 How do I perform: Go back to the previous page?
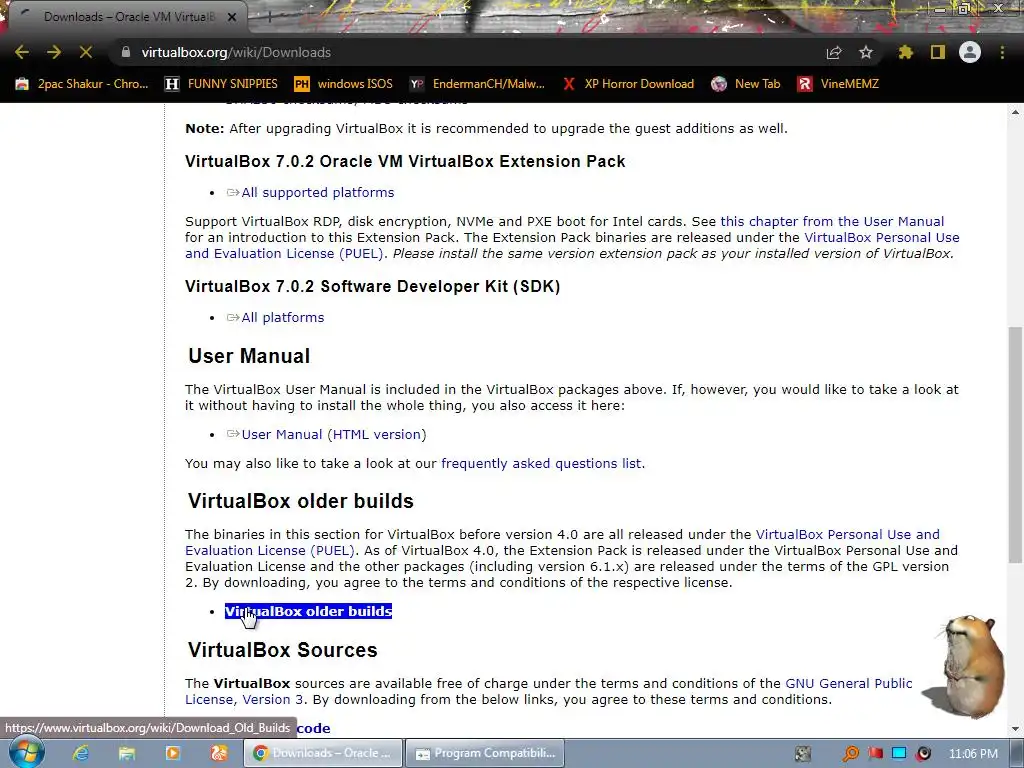pos(22,52)
